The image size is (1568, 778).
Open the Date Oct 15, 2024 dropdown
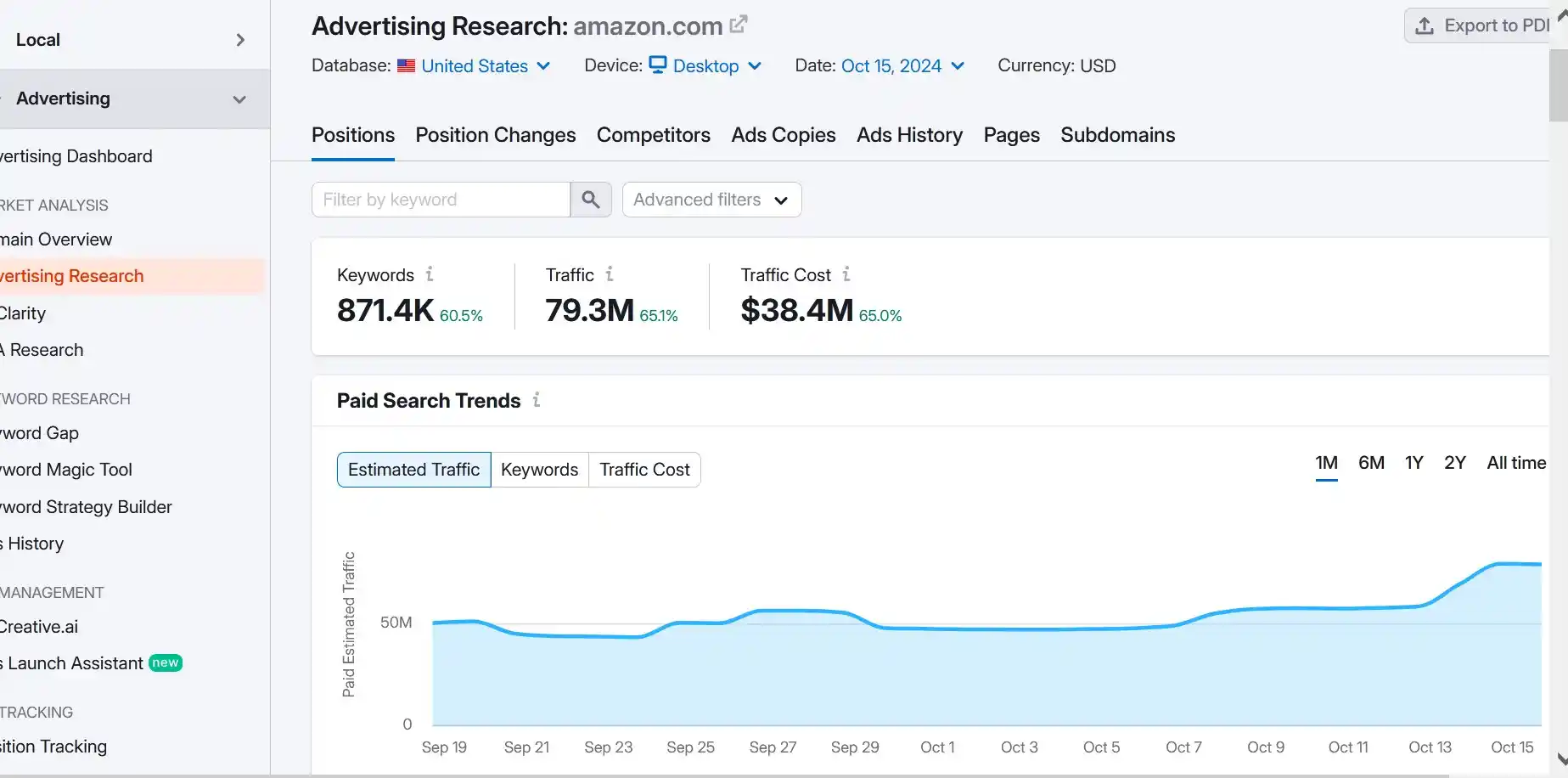point(903,65)
